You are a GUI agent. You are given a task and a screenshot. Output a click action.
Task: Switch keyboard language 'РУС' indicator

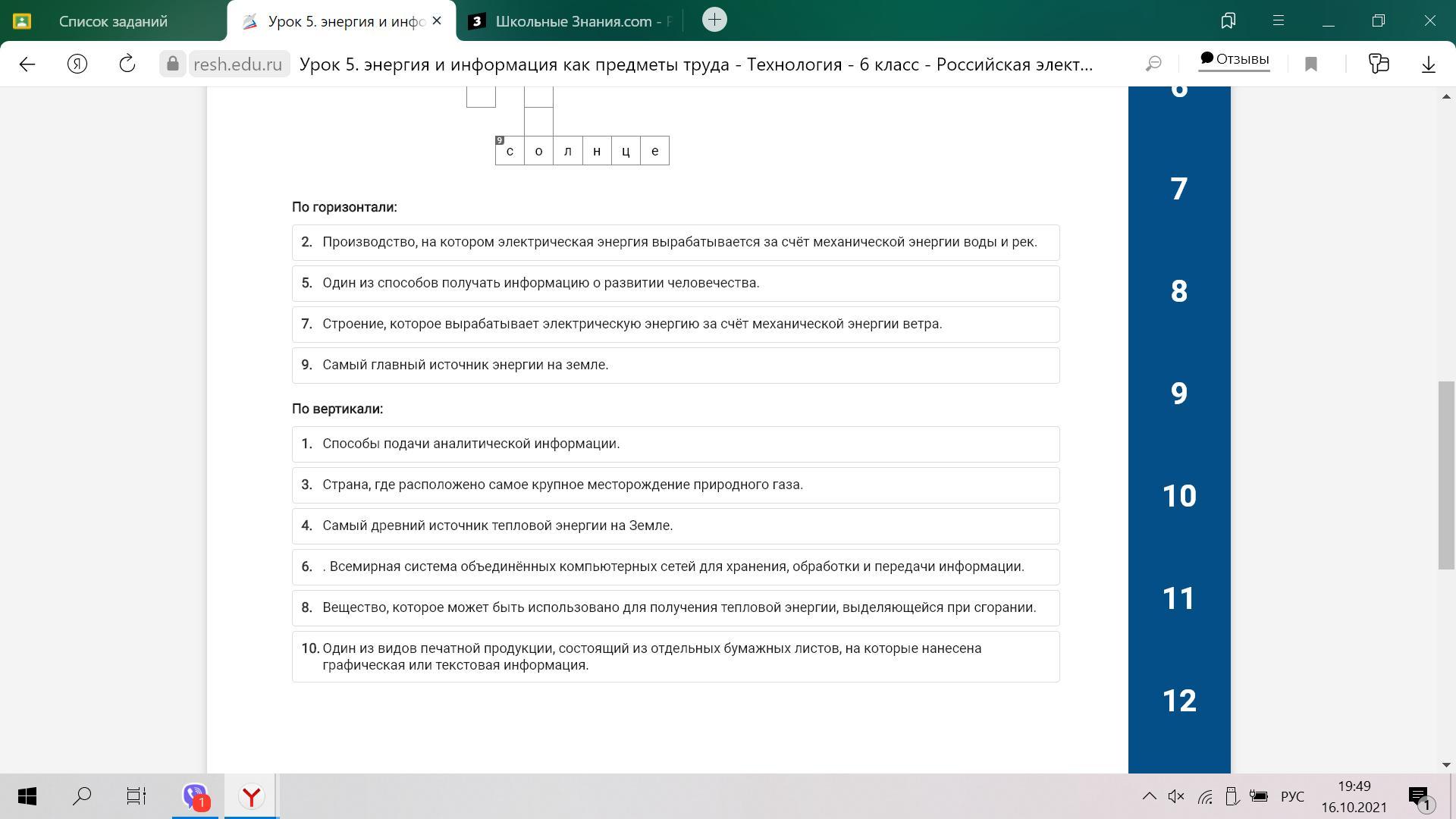click(x=1292, y=796)
